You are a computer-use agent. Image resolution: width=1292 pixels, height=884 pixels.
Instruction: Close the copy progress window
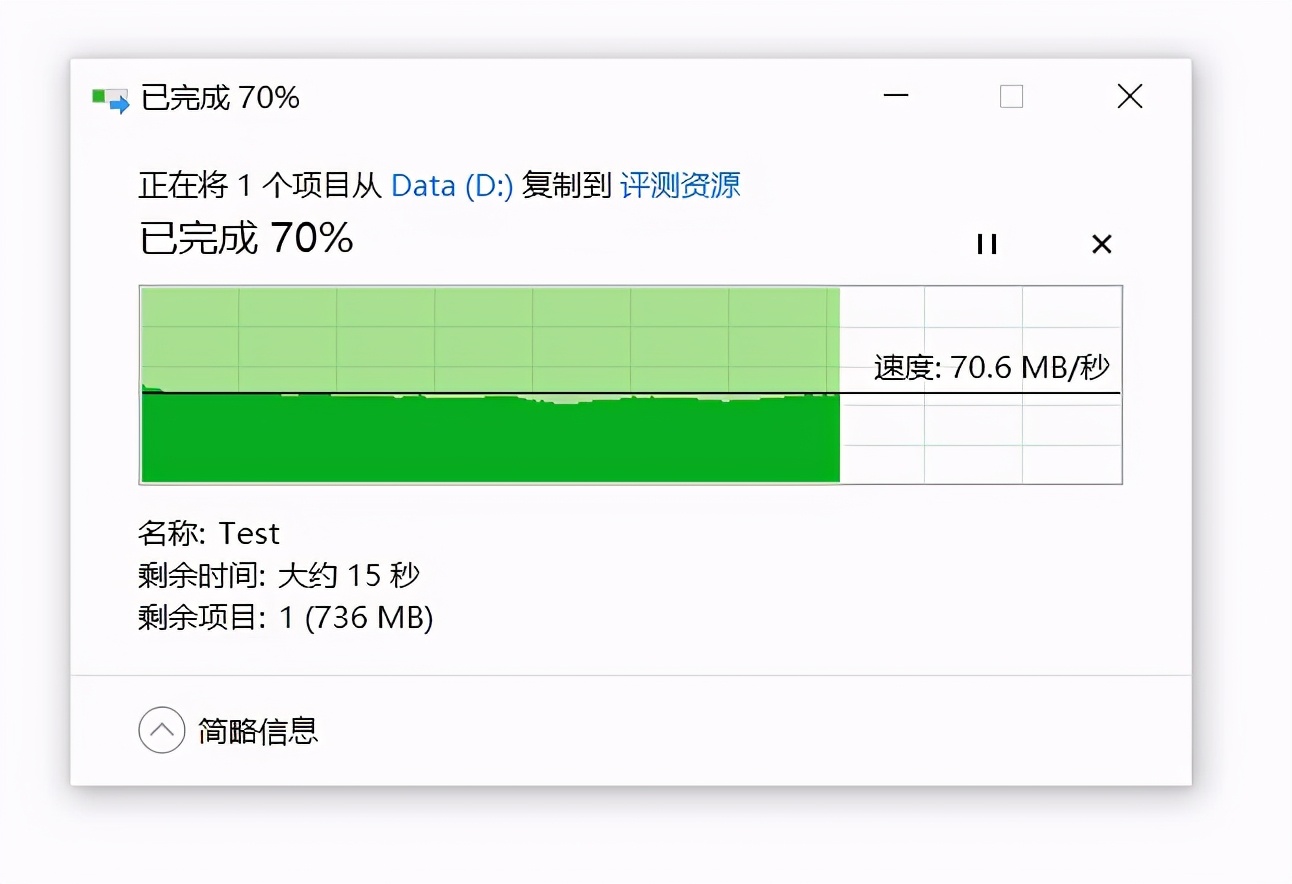(1129, 97)
